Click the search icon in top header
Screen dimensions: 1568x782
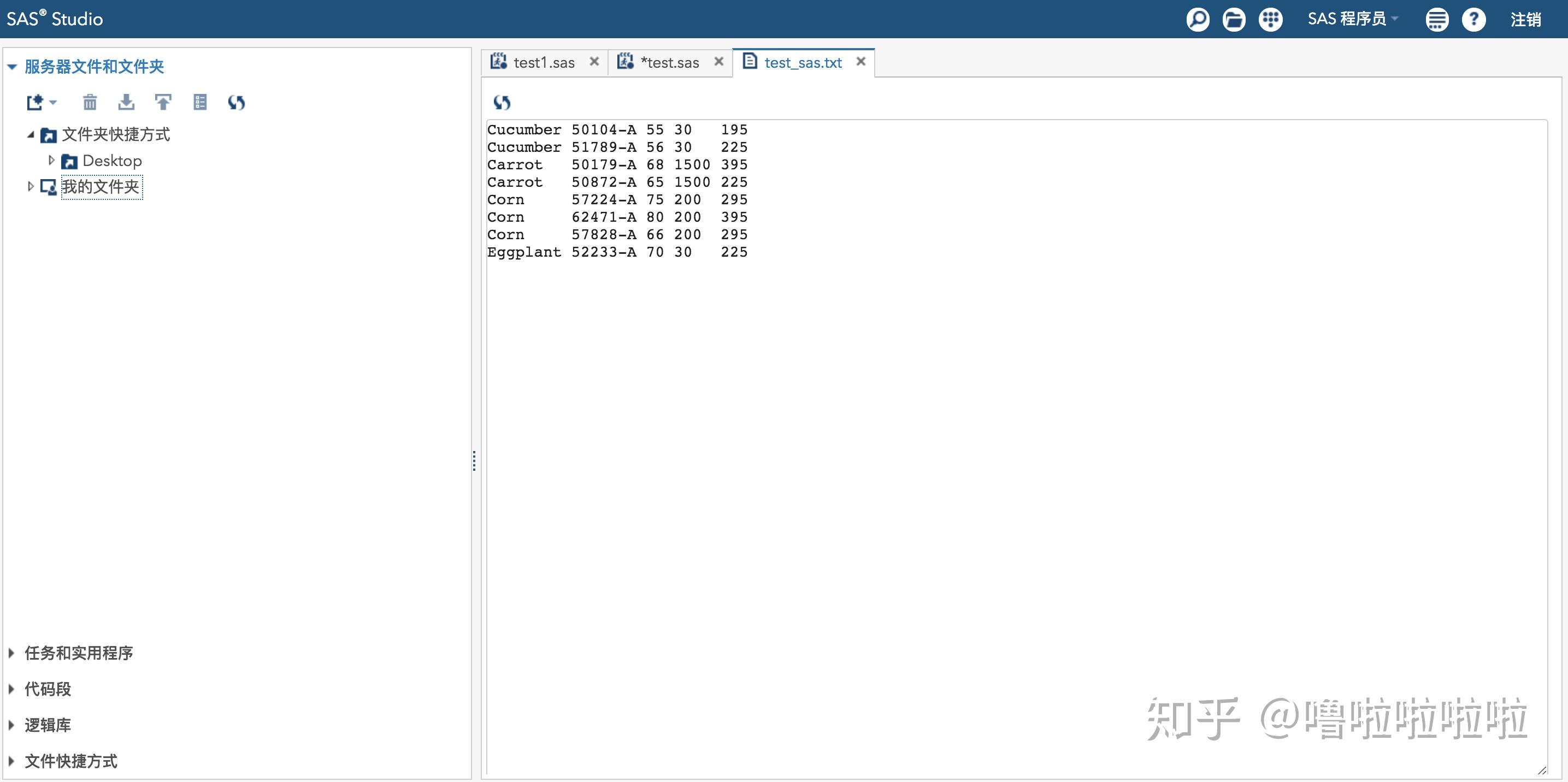point(1197,20)
